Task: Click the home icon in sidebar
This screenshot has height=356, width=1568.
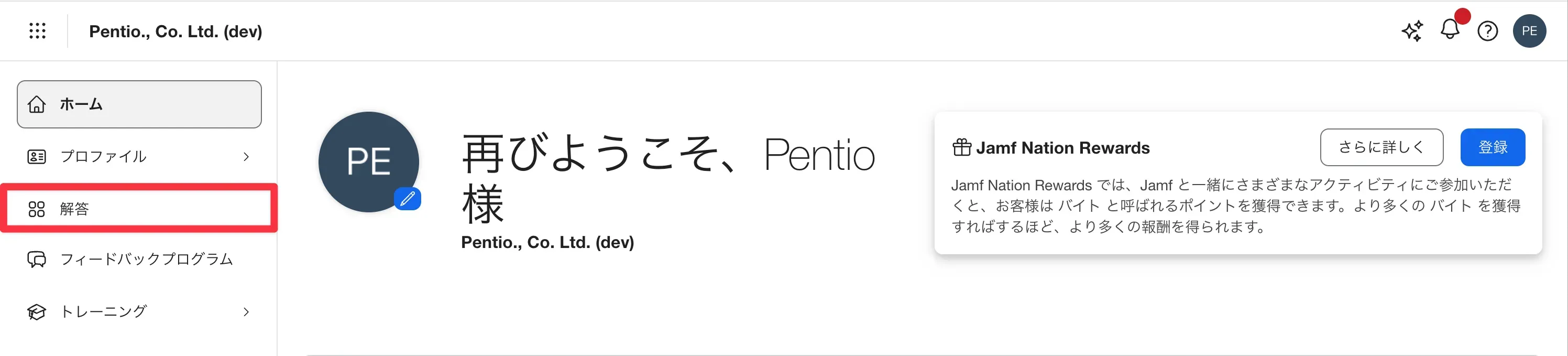Action: click(37, 104)
